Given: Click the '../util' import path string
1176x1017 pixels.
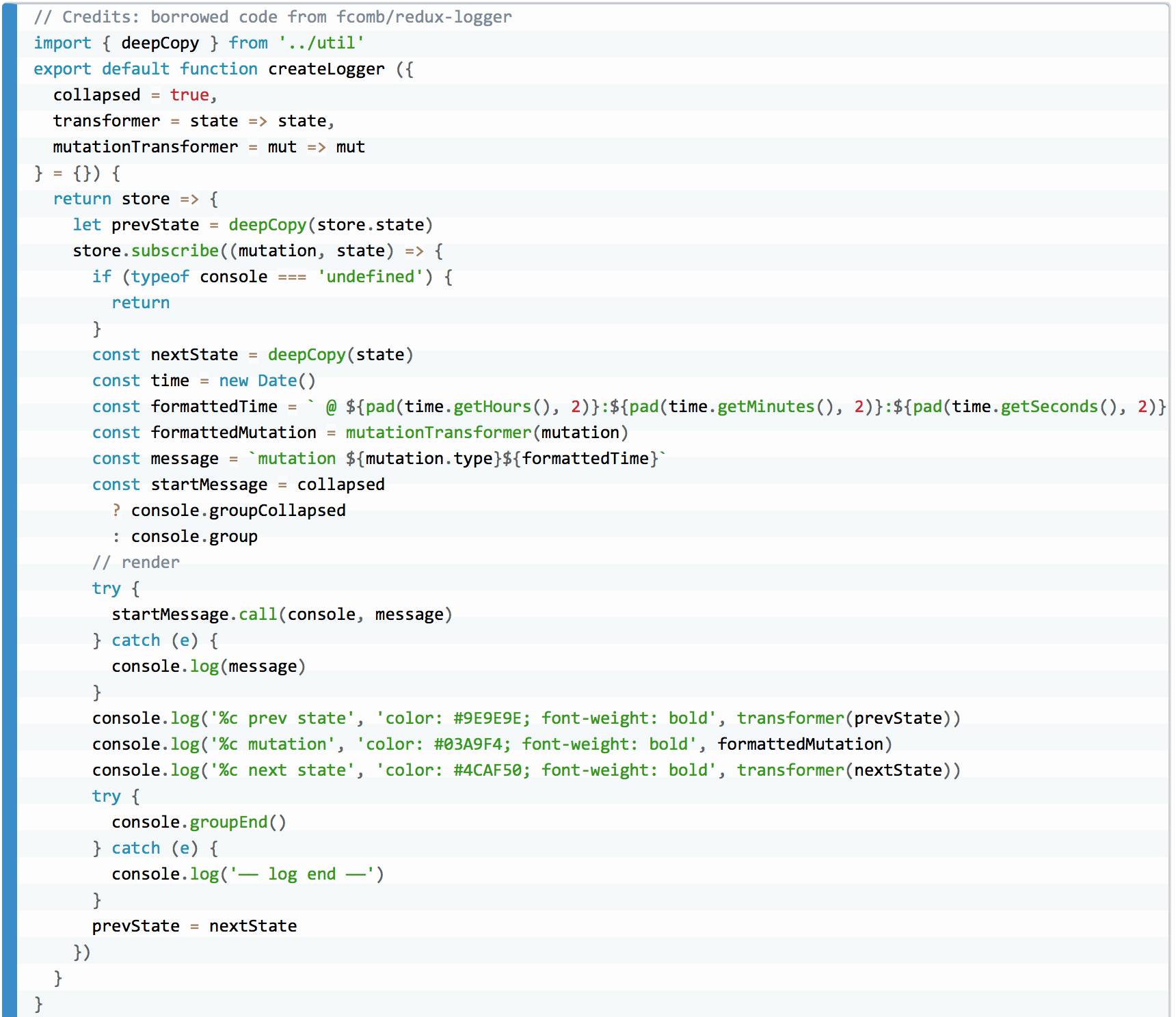Looking at the screenshot, I should pos(321,43).
